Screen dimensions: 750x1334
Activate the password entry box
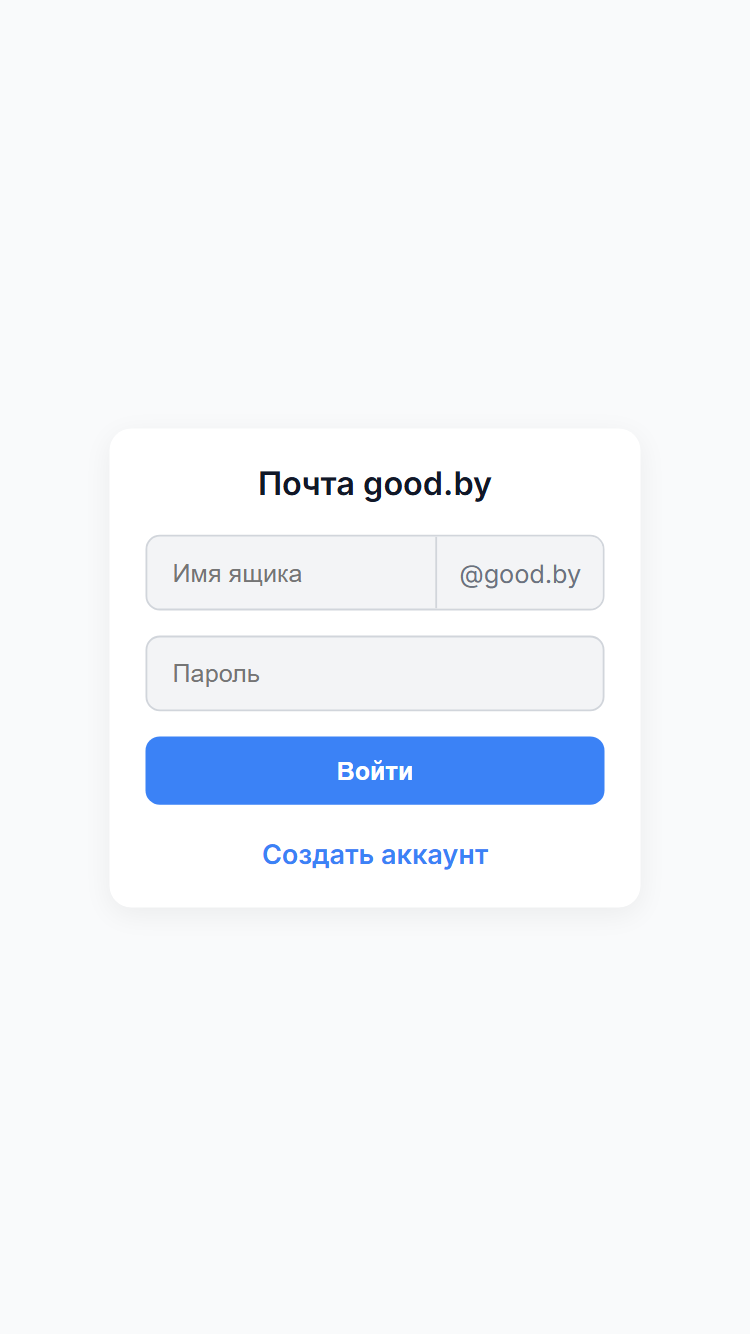[x=375, y=673]
